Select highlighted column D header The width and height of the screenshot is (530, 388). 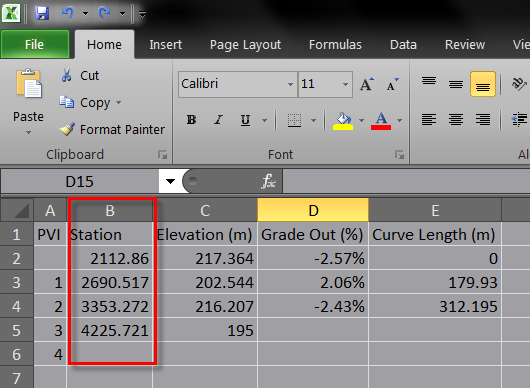(x=313, y=210)
